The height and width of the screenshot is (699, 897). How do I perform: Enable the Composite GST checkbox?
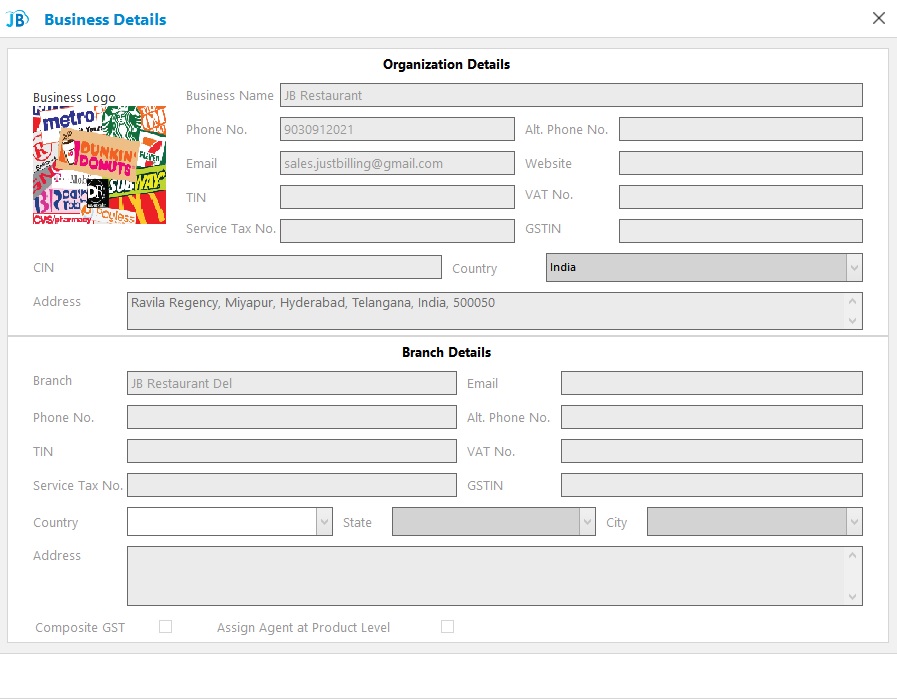pos(165,627)
